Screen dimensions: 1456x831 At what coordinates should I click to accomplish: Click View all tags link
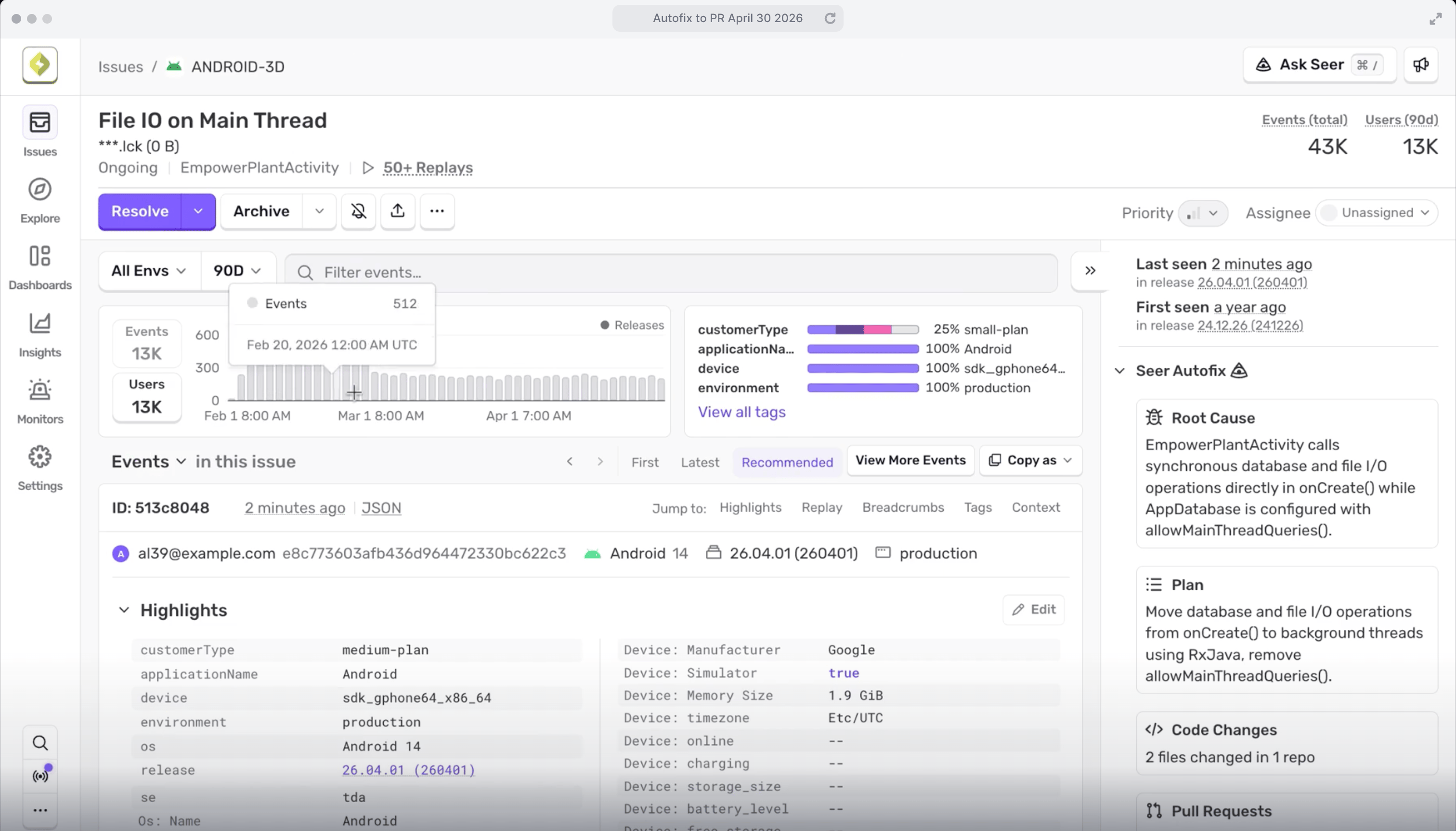[x=741, y=412]
